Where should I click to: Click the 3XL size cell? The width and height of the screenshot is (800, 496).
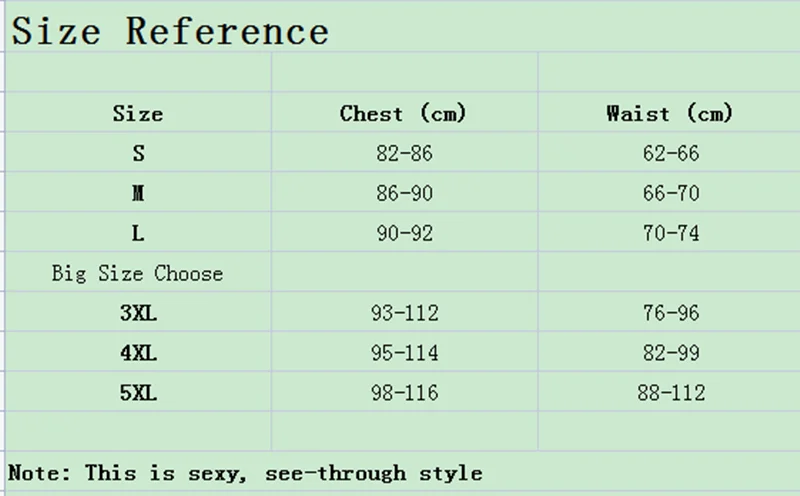click(138, 314)
